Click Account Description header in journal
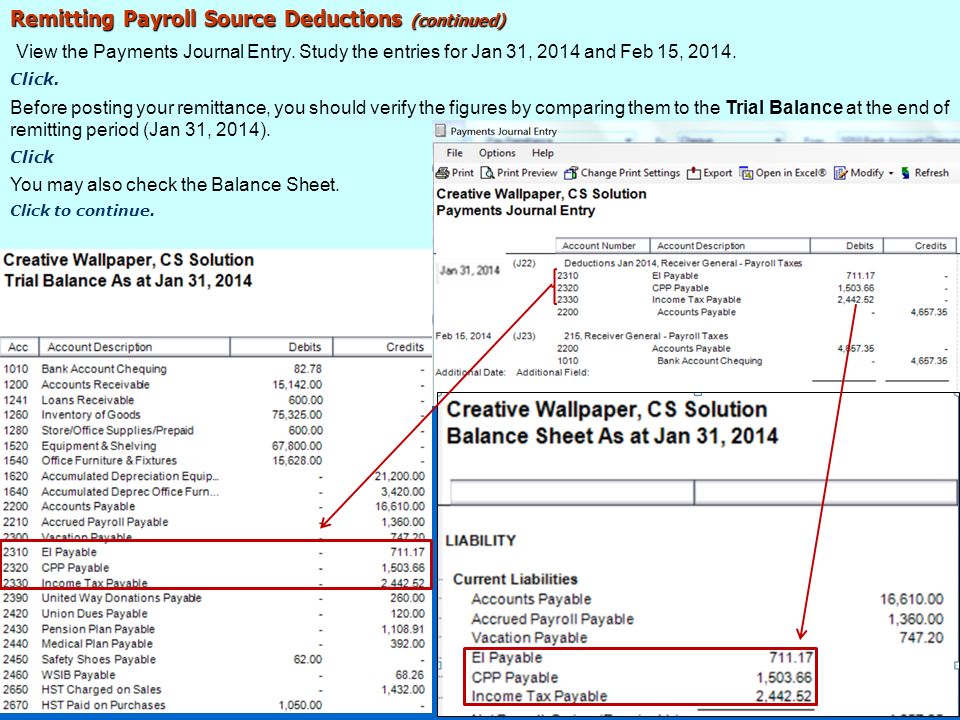 (x=730, y=246)
